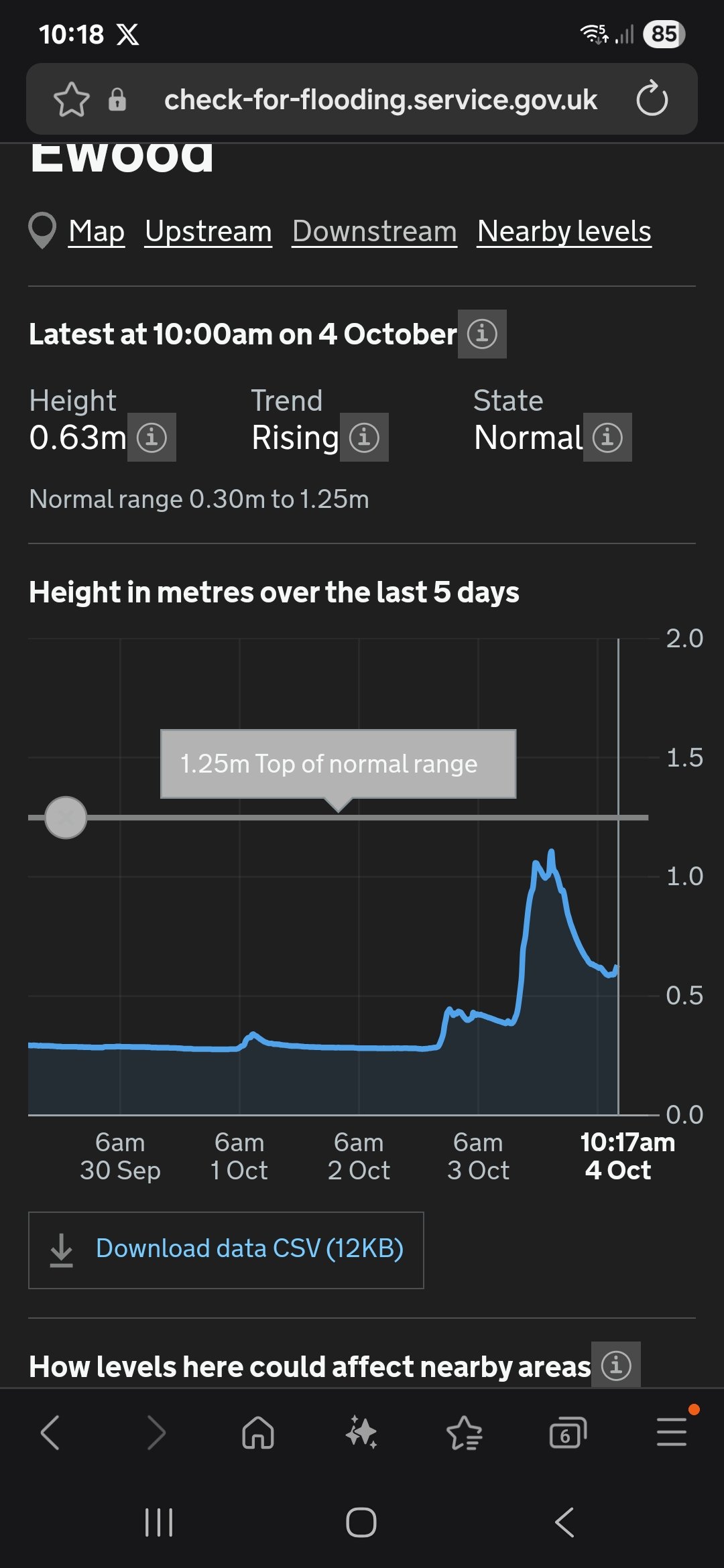
Task: Open the browser home page
Action: pyautogui.click(x=258, y=1433)
